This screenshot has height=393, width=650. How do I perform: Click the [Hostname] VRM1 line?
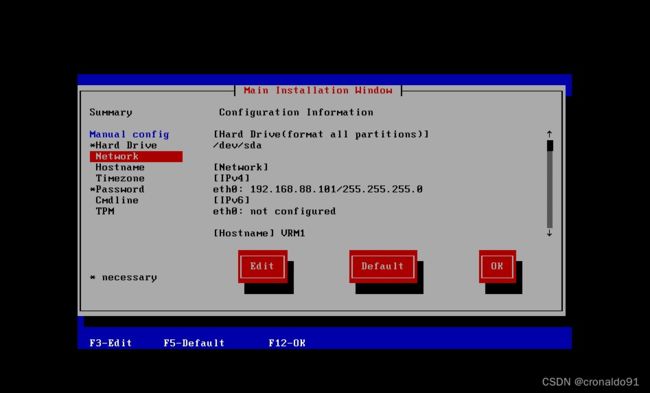[259, 233]
